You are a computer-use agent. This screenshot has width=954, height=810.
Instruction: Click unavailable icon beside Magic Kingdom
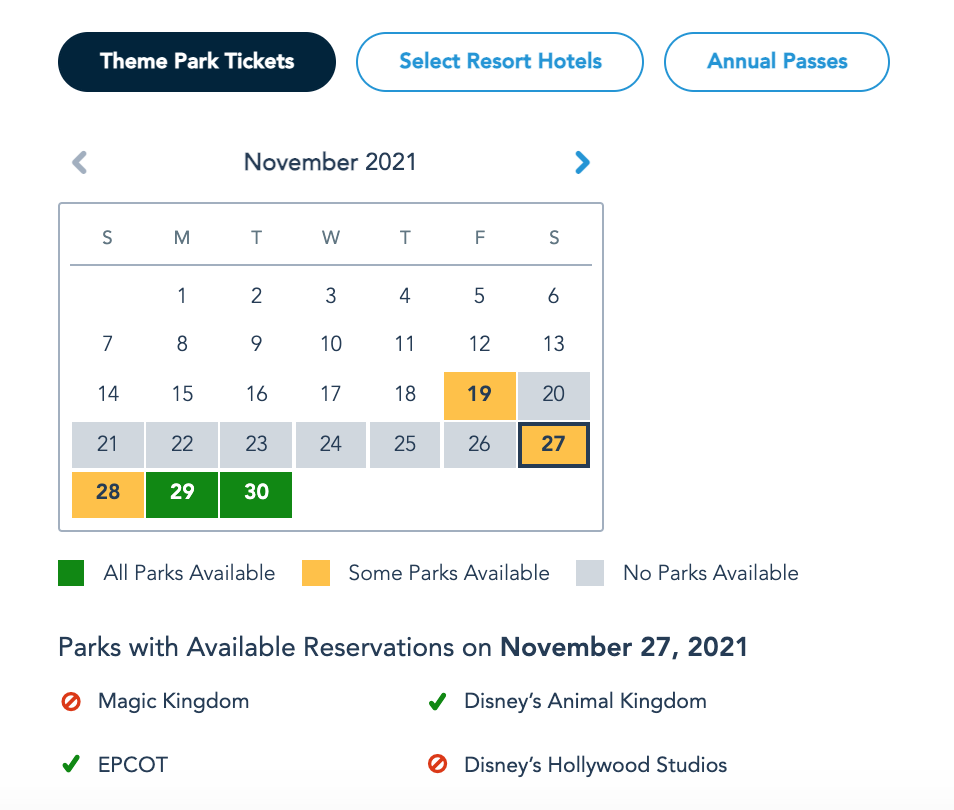pyautogui.click(x=71, y=702)
